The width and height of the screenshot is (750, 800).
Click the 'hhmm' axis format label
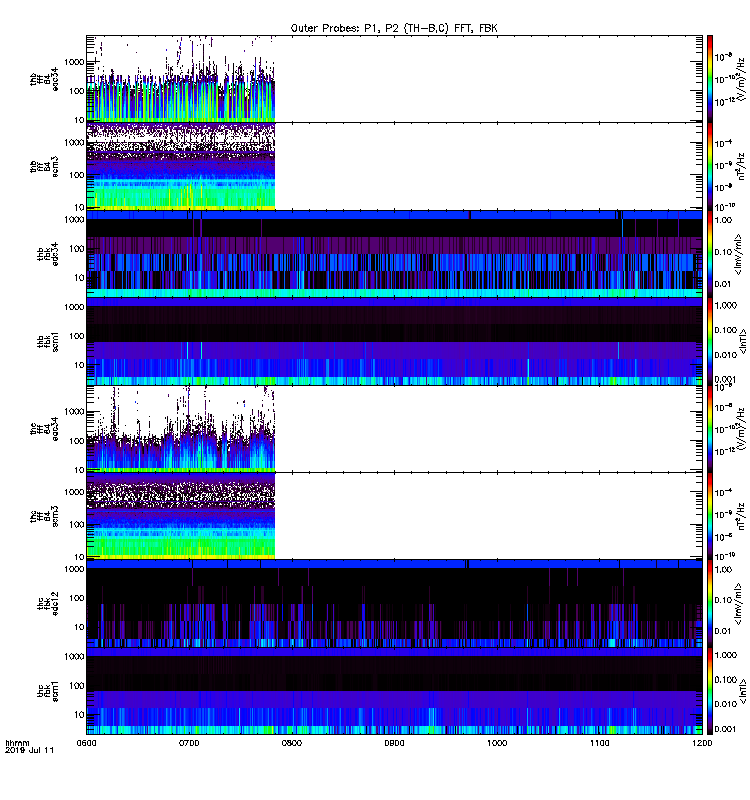[x=17, y=743]
